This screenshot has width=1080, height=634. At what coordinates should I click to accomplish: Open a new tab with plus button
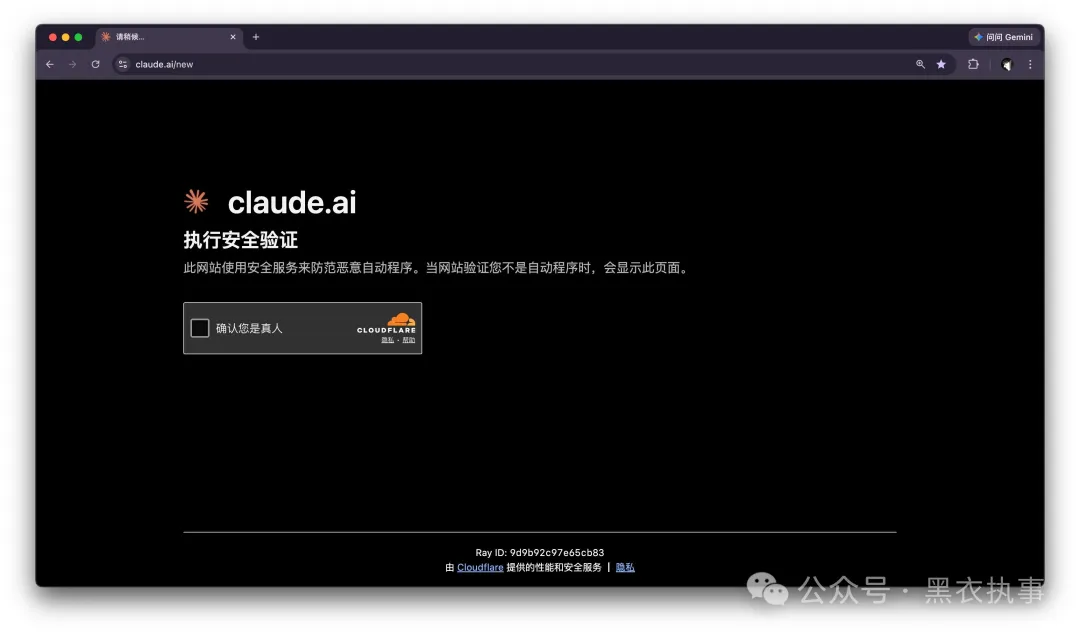tap(256, 37)
